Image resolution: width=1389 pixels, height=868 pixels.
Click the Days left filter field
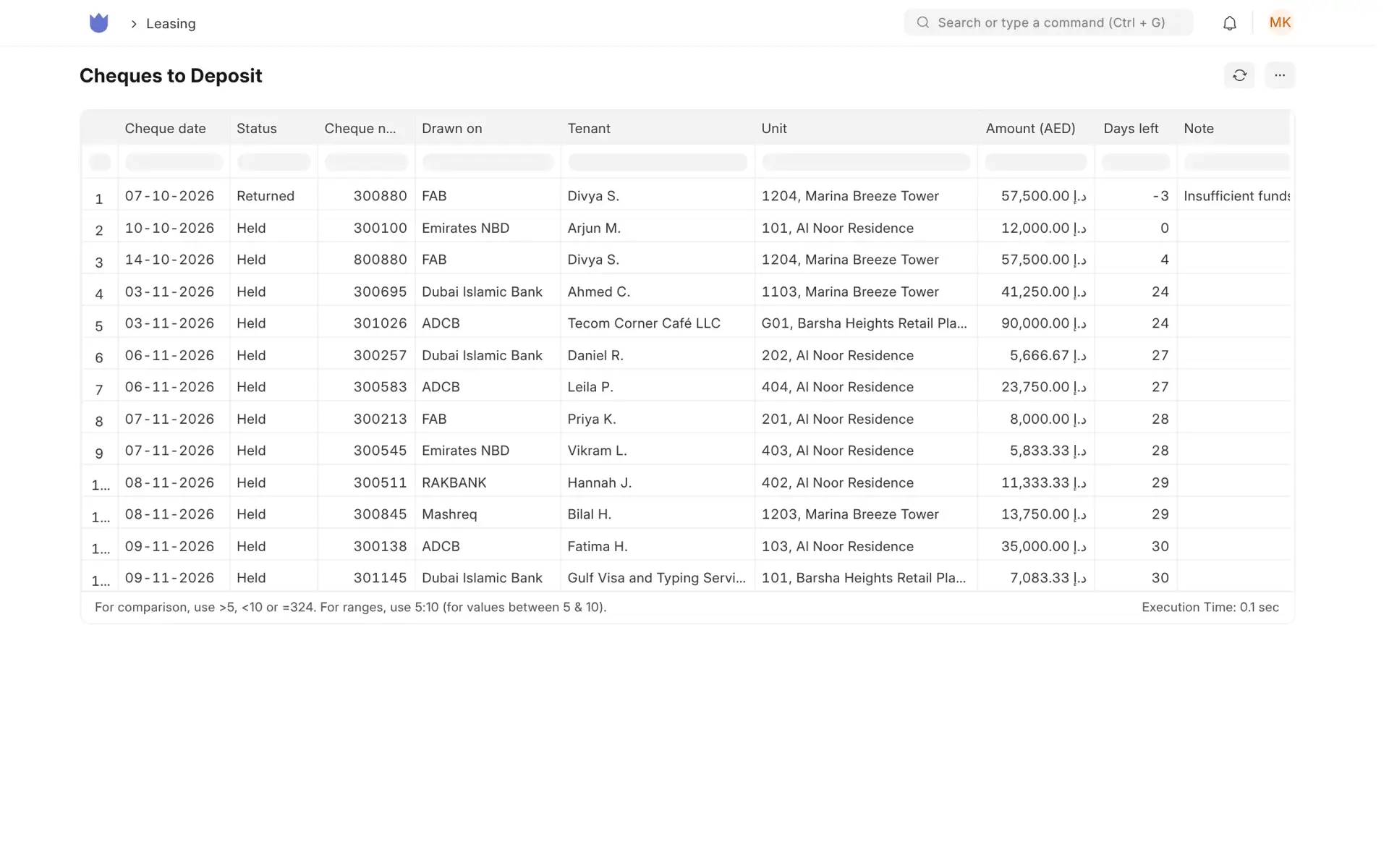click(x=1135, y=162)
